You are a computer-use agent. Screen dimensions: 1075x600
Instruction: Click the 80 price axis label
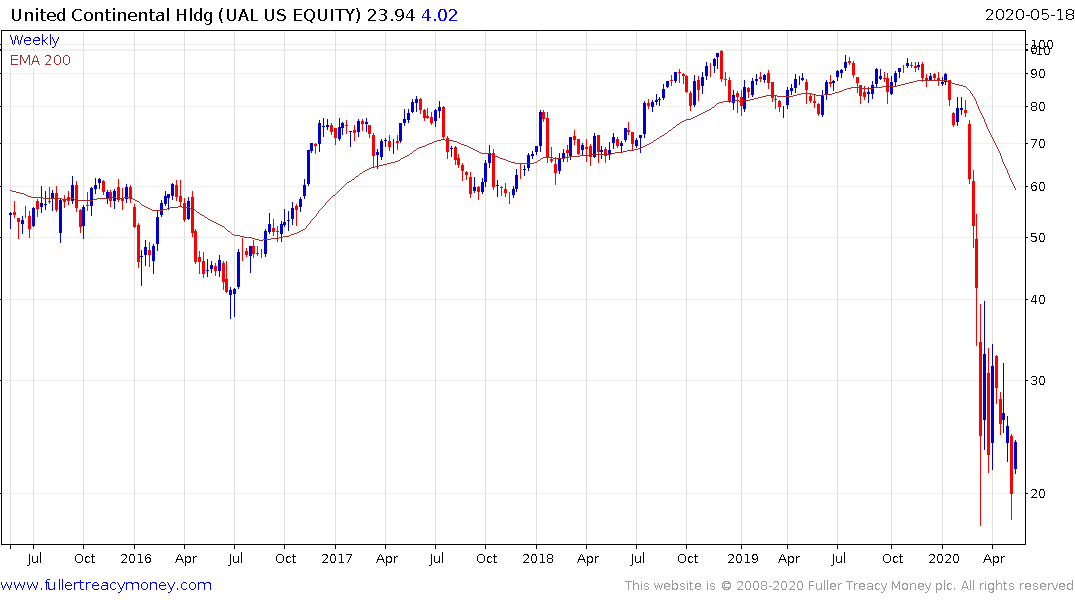tap(1037, 106)
